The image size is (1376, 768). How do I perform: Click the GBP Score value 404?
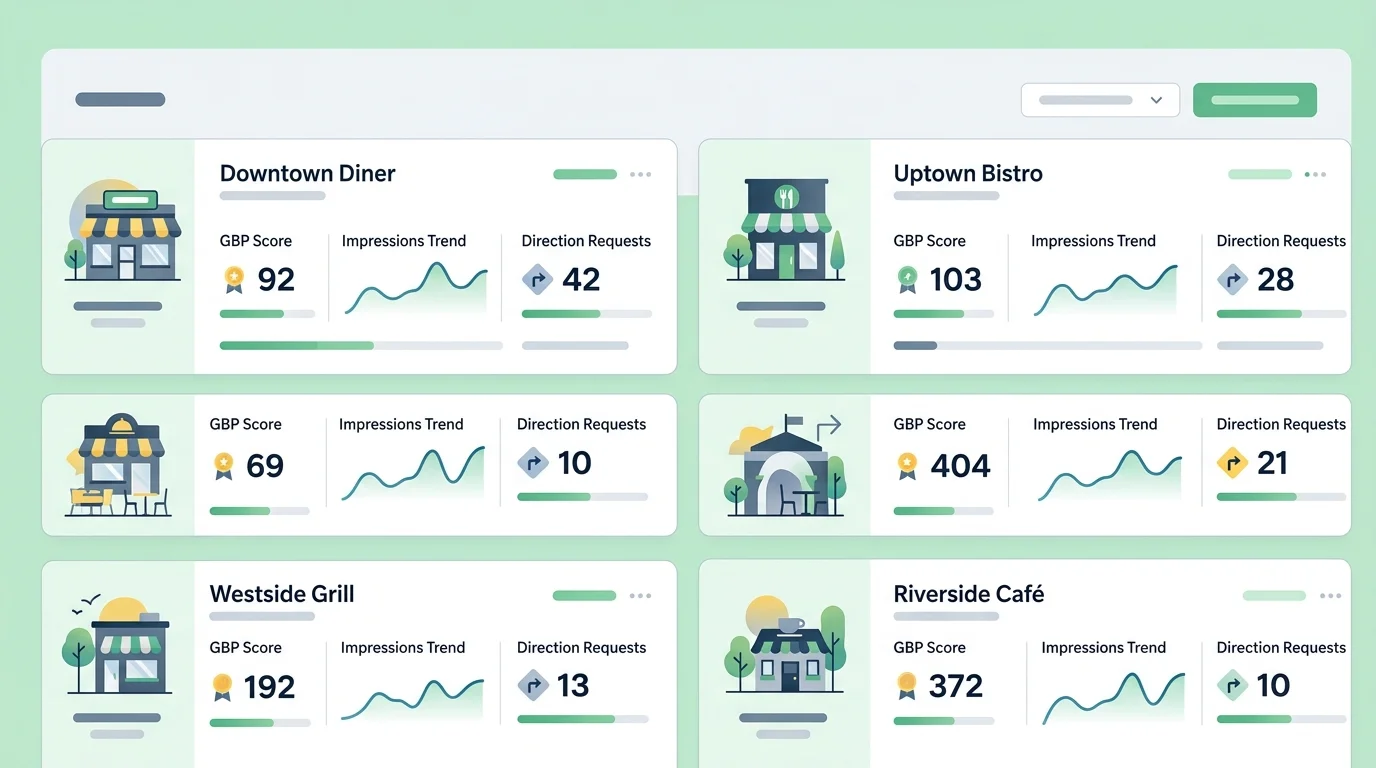pyautogui.click(x=961, y=466)
